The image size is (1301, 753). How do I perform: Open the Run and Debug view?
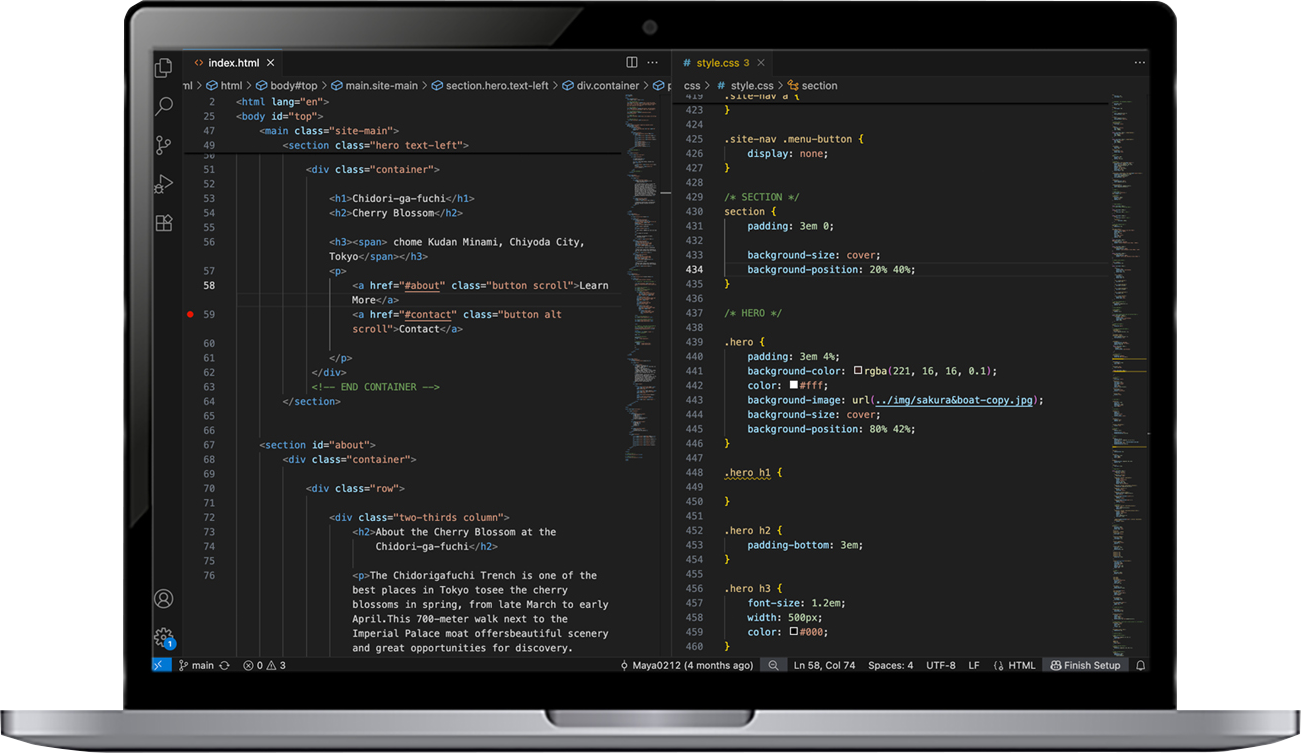pyautogui.click(x=164, y=184)
